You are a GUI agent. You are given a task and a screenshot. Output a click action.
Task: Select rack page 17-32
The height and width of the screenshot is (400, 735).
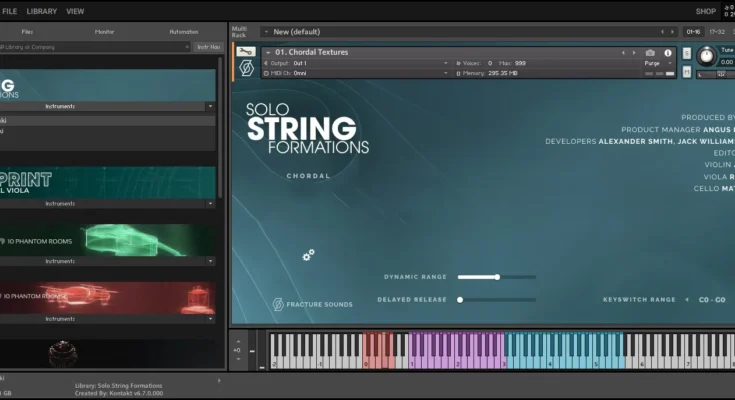click(x=717, y=32)
